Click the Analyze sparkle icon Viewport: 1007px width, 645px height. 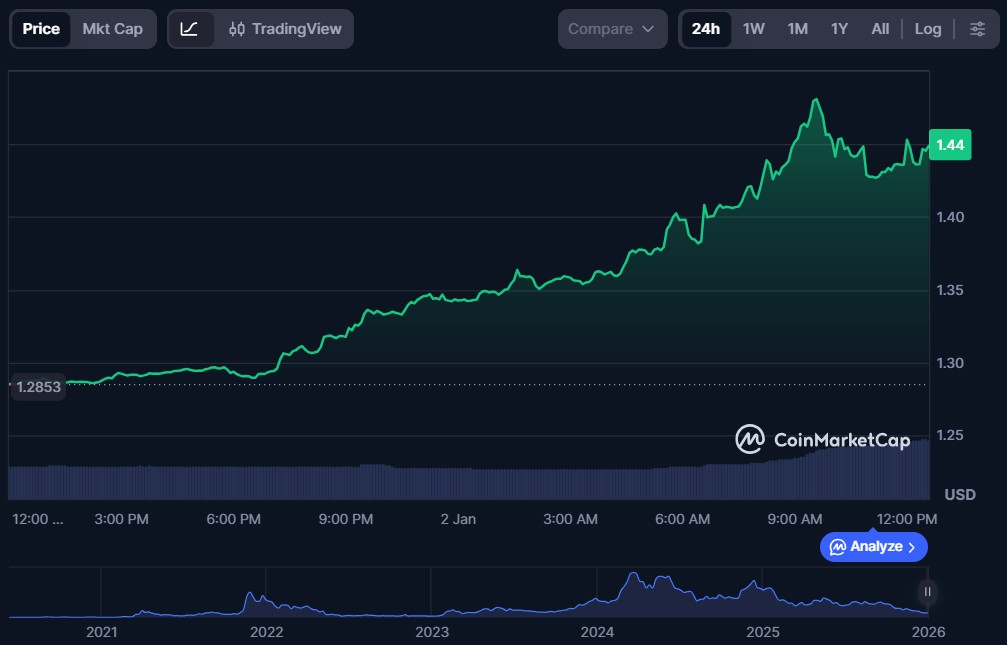(x=838, y=547)
